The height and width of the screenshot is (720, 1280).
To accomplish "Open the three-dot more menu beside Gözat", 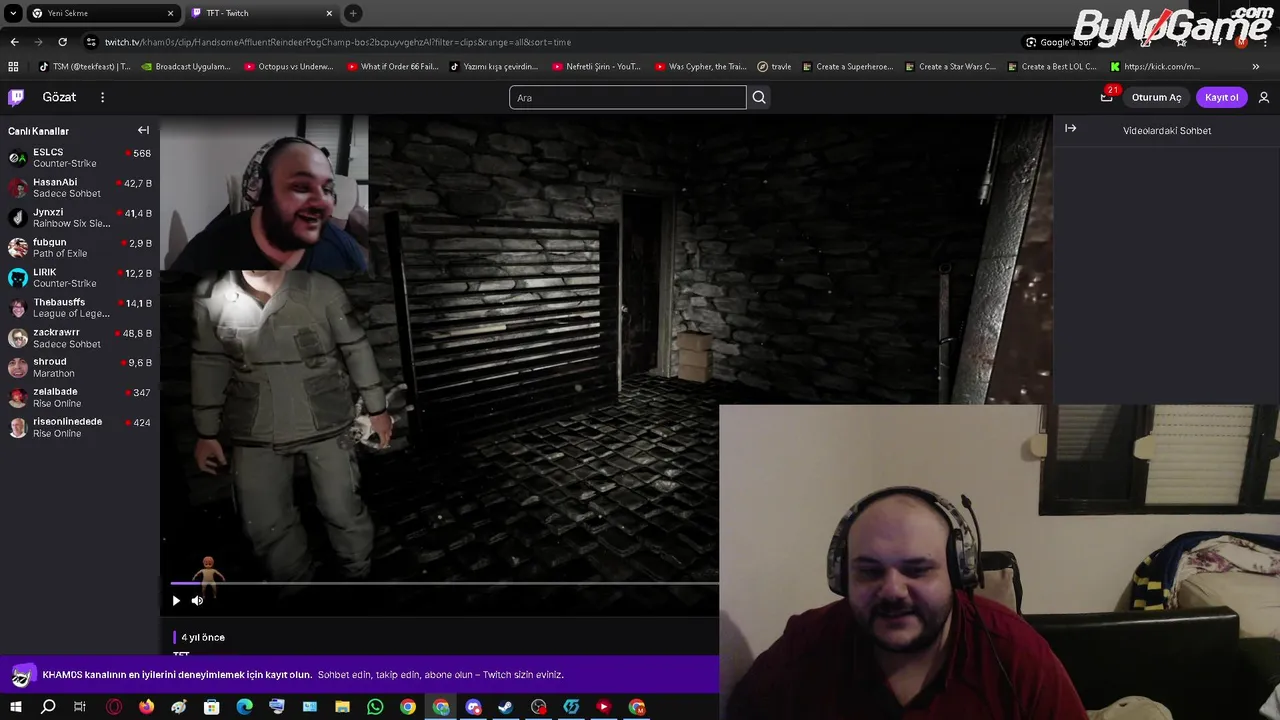I will (102, 97).
